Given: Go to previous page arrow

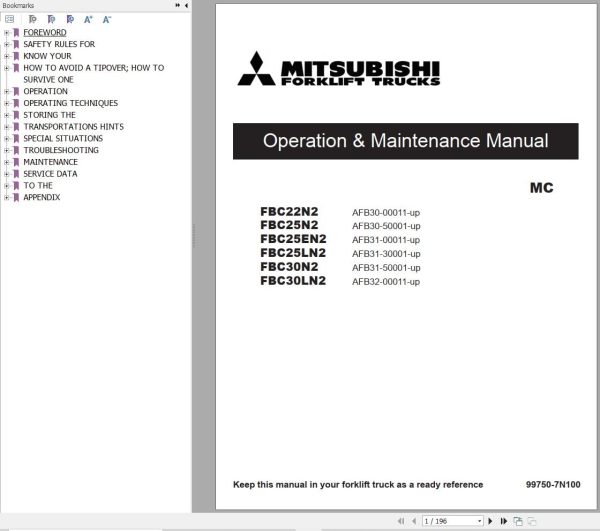Looking at the screenshot, I should (x=414, y=521).
